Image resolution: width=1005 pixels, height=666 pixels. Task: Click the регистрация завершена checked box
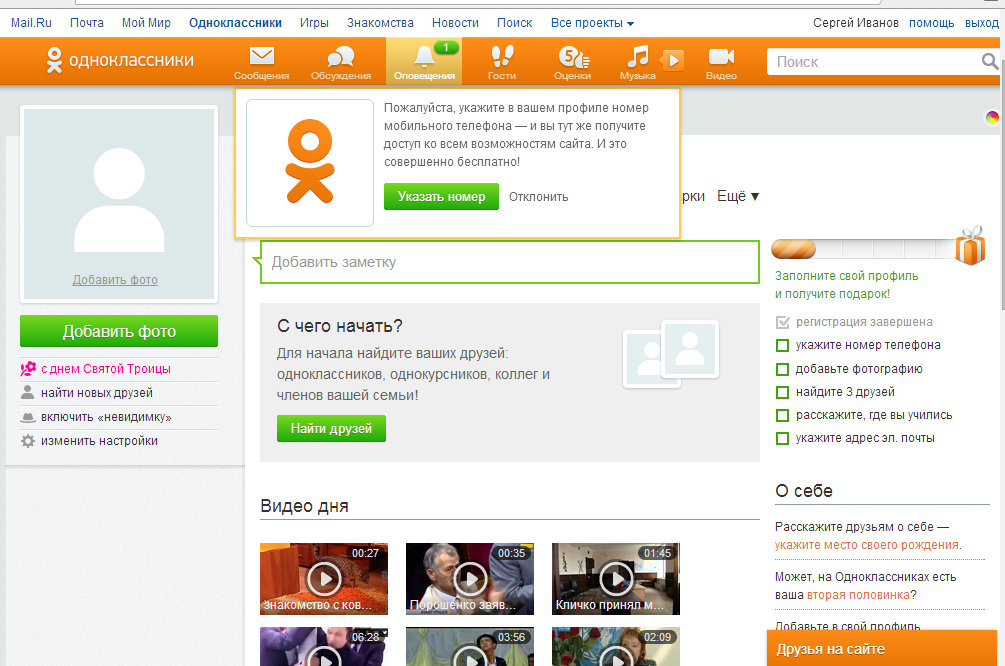[782, 322]
